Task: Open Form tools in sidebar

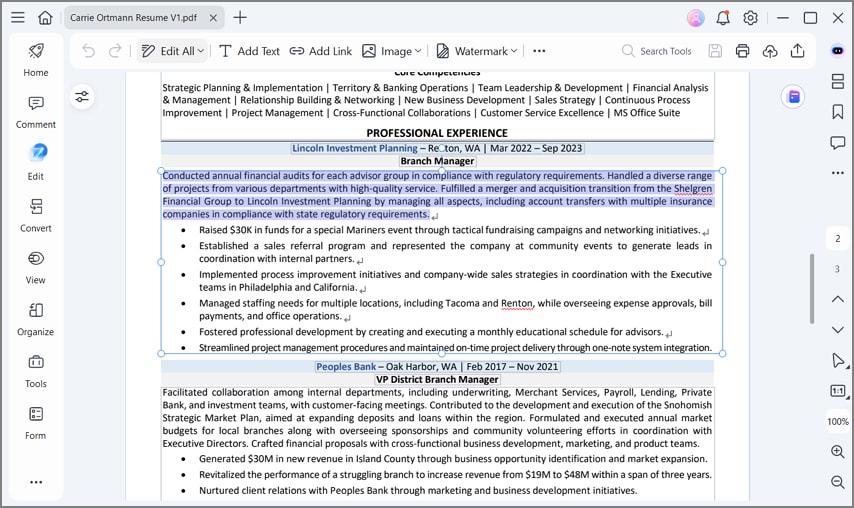Action: point(36,423)
